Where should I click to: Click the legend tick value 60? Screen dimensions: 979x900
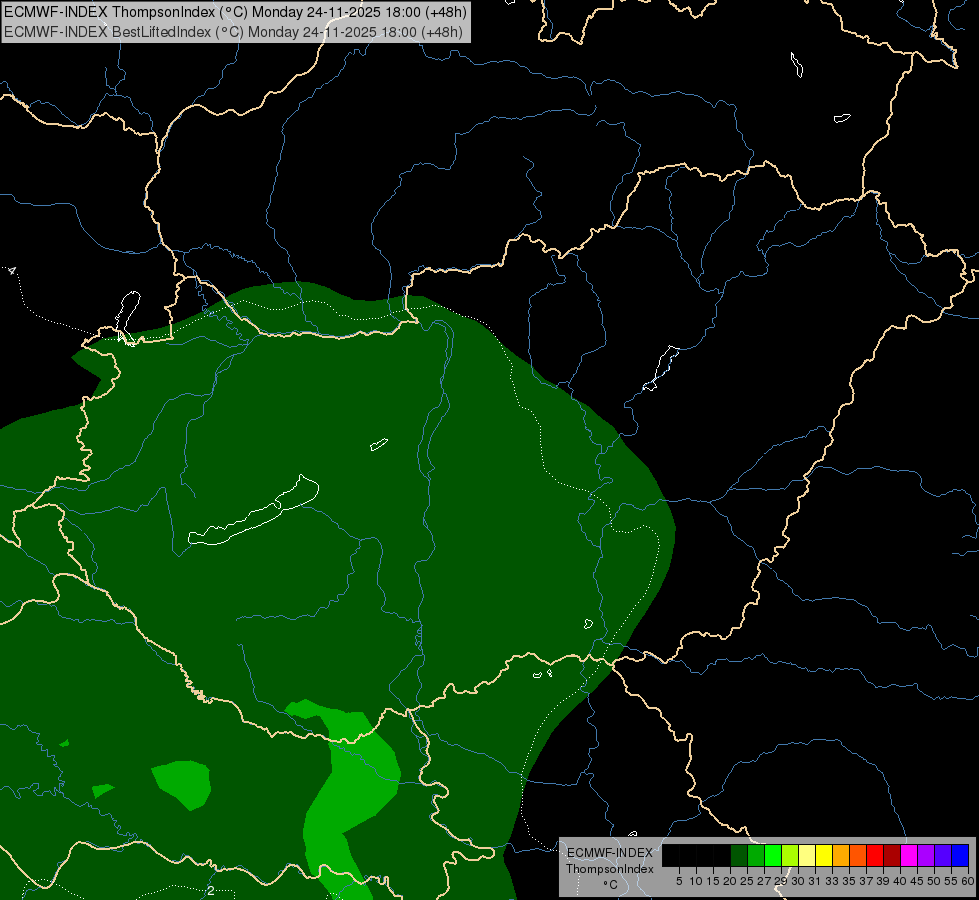[968, 881]
